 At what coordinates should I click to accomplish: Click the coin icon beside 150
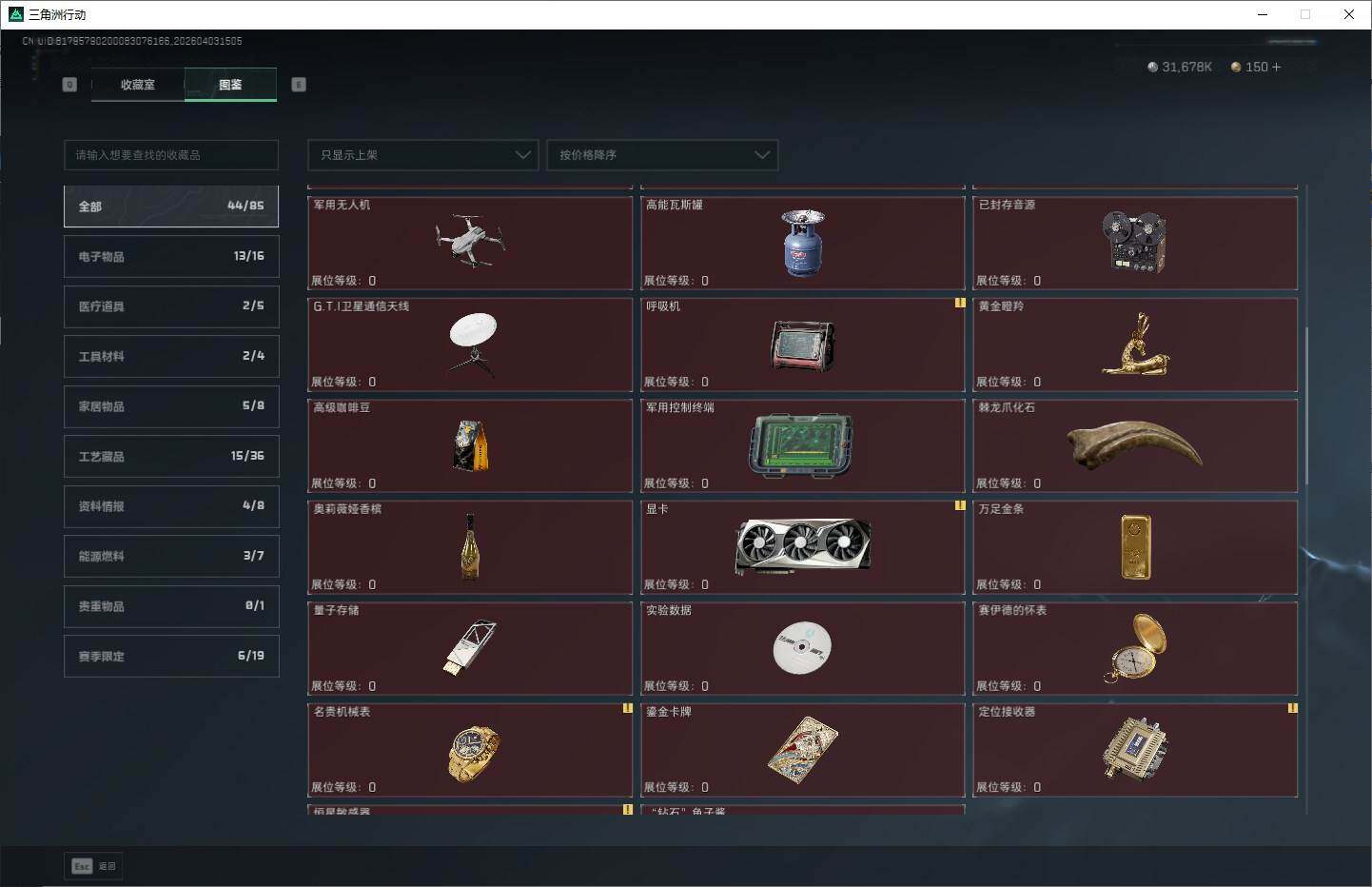click(1236, 67)
